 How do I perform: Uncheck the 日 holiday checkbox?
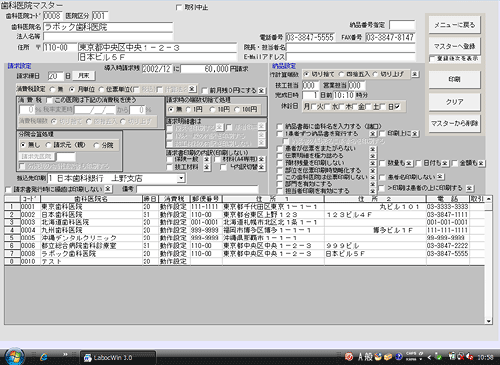(x=397, y=107)
